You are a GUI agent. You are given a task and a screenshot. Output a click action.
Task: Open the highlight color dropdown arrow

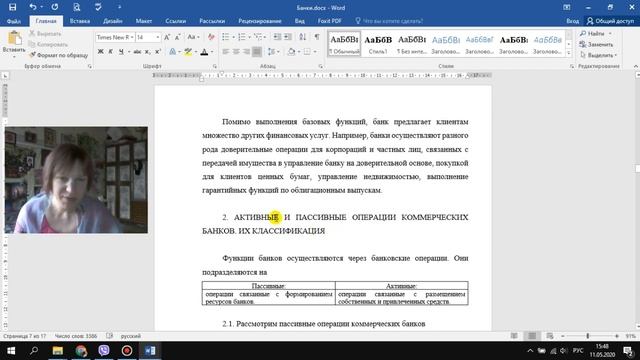196,52
